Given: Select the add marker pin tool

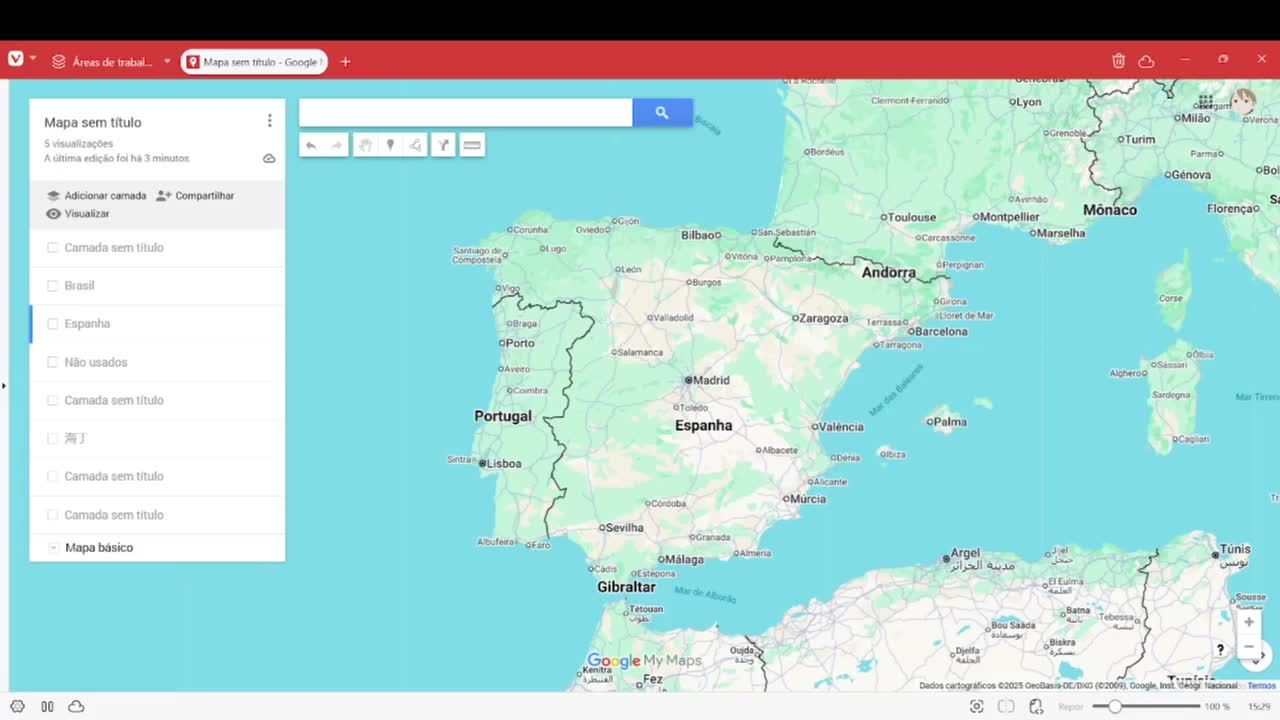Looking at the screenshot, I should tap(390, 146).
